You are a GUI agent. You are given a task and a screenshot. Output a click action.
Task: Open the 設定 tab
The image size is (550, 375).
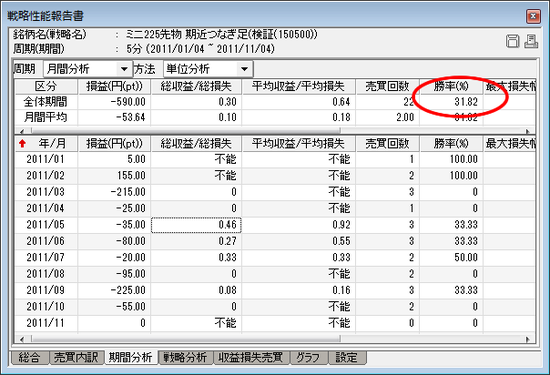pyautogui.click(x=347, y=357)
